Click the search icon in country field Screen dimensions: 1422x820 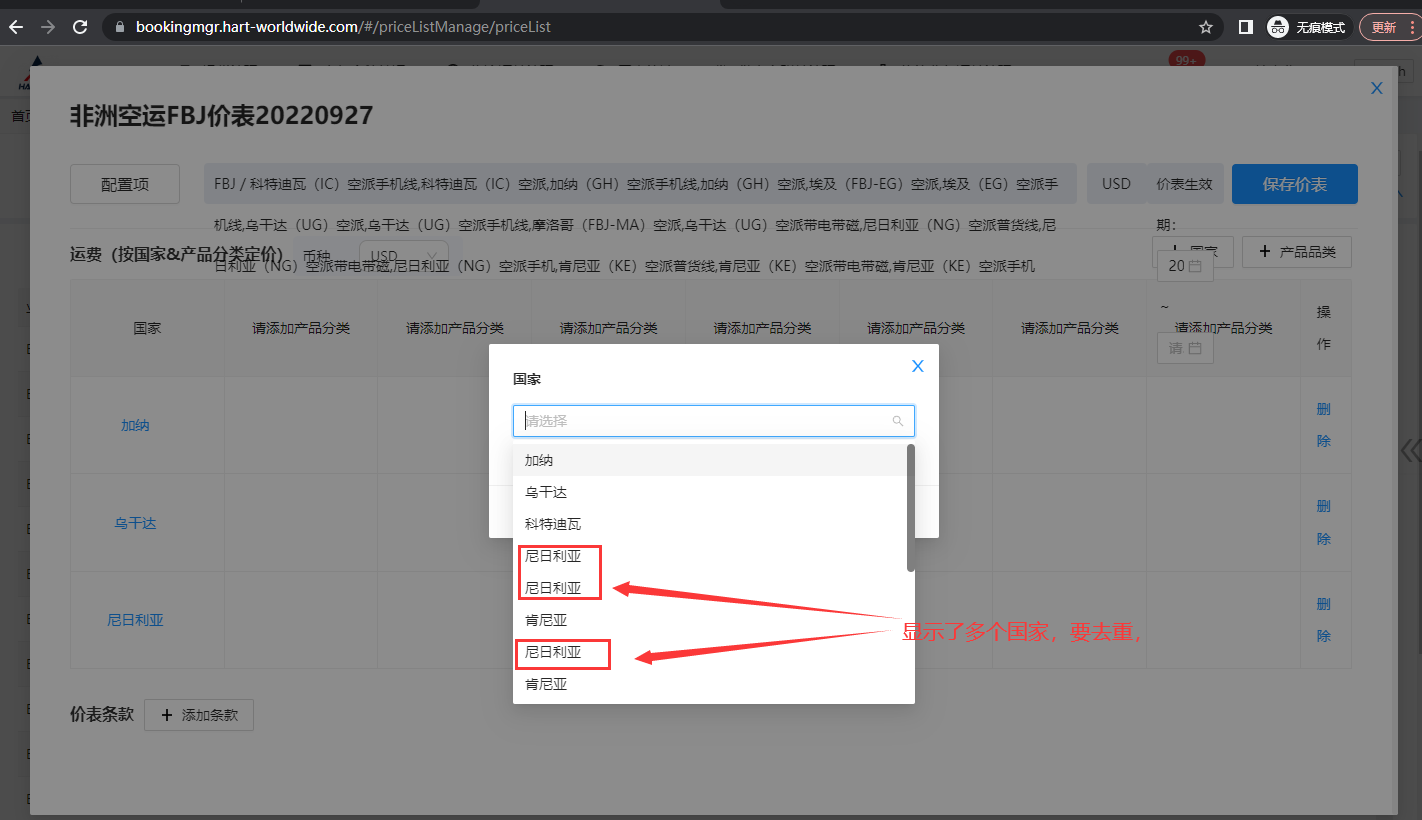(897, 421)
